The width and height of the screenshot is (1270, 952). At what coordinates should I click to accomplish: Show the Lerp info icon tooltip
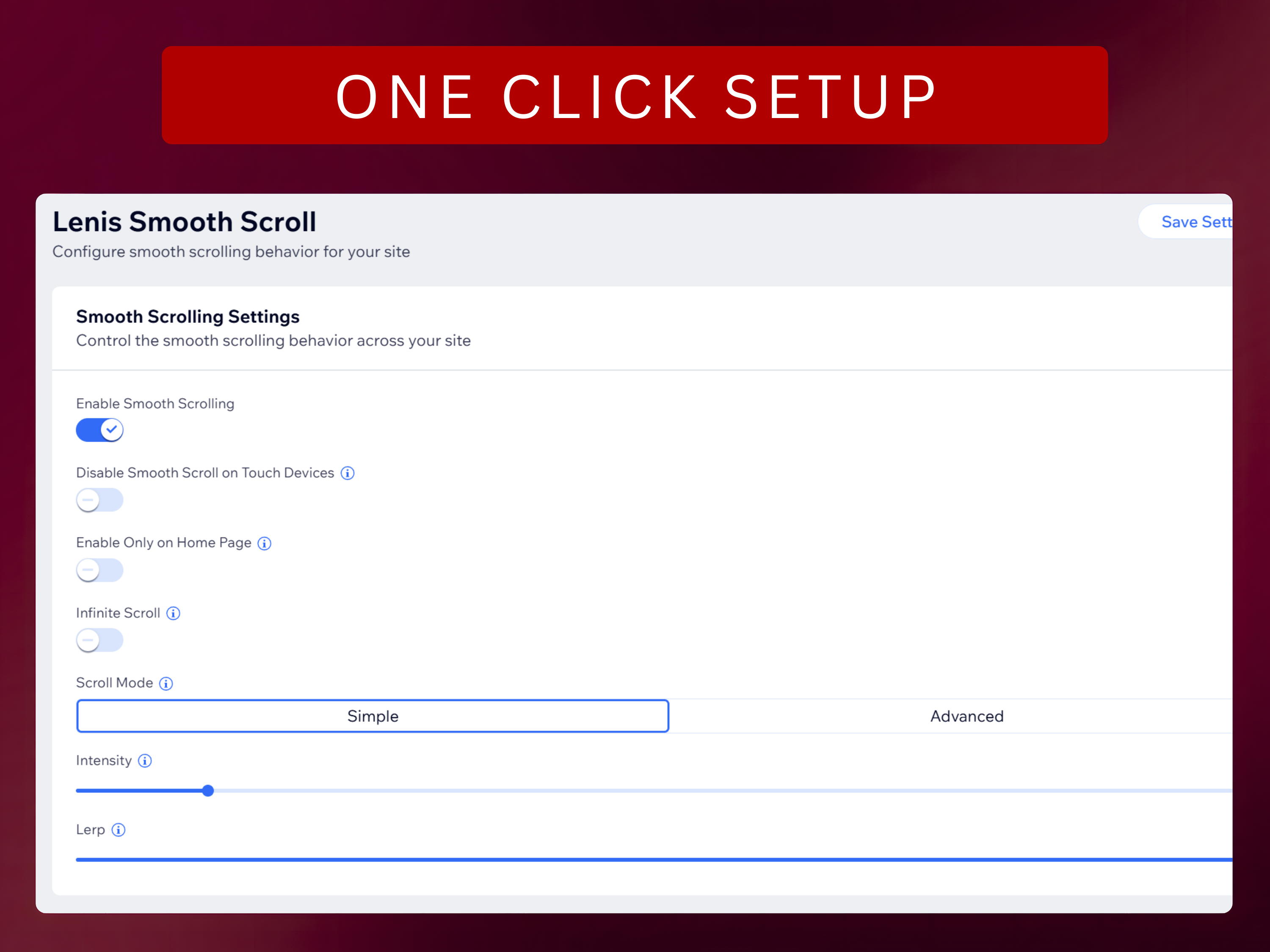pyautogui.click(x=118, y=830)
